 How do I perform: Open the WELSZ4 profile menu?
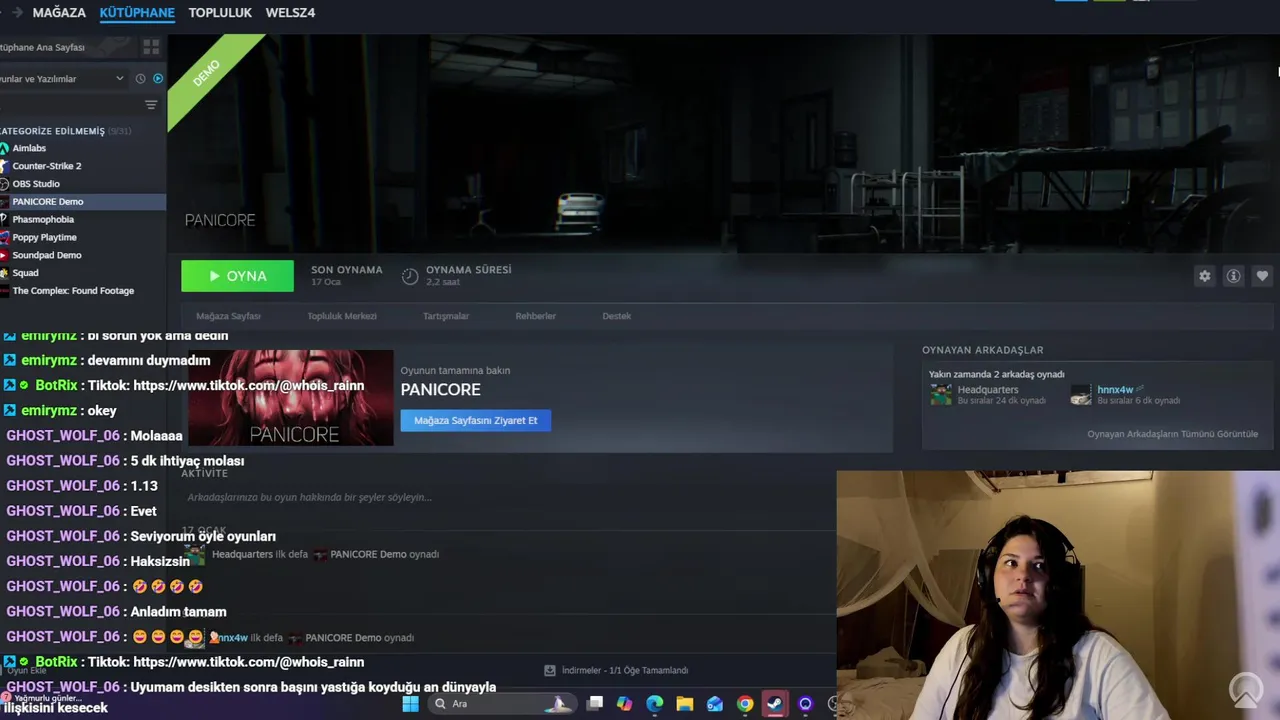click(x=290, y=13)
